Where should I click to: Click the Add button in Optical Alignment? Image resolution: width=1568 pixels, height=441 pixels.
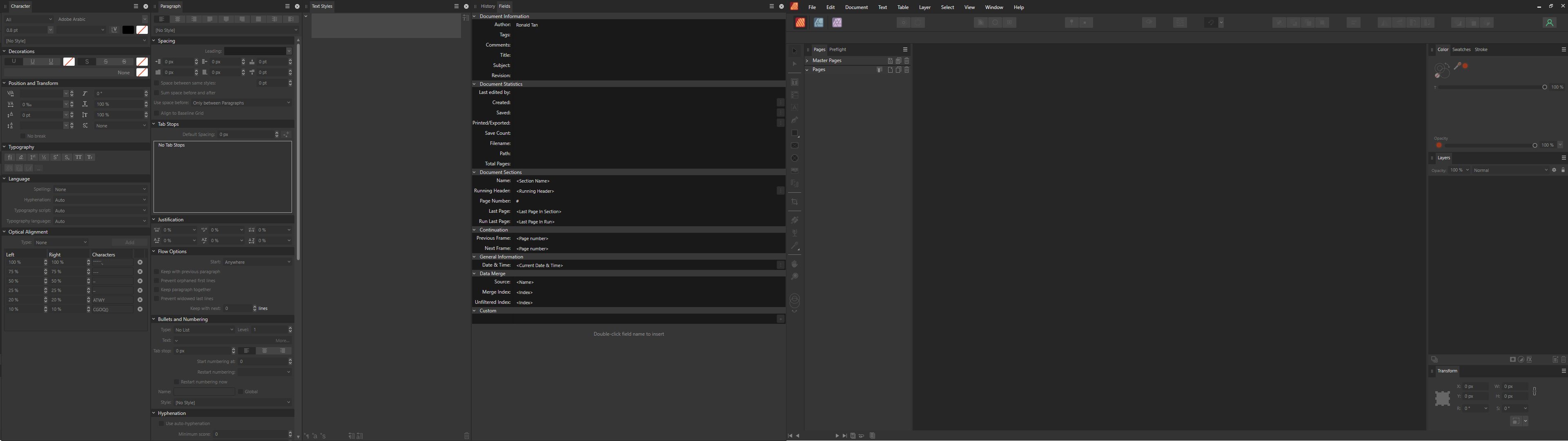[x=129, y=243]
